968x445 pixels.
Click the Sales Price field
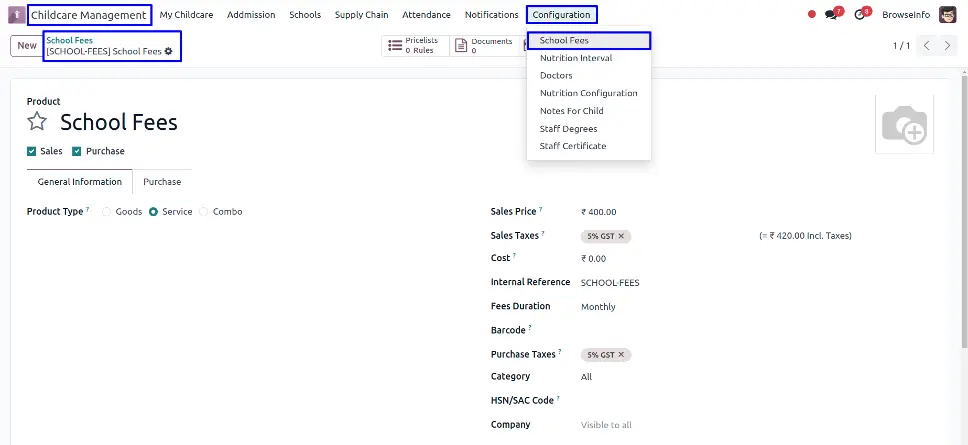tap(660, 212)
